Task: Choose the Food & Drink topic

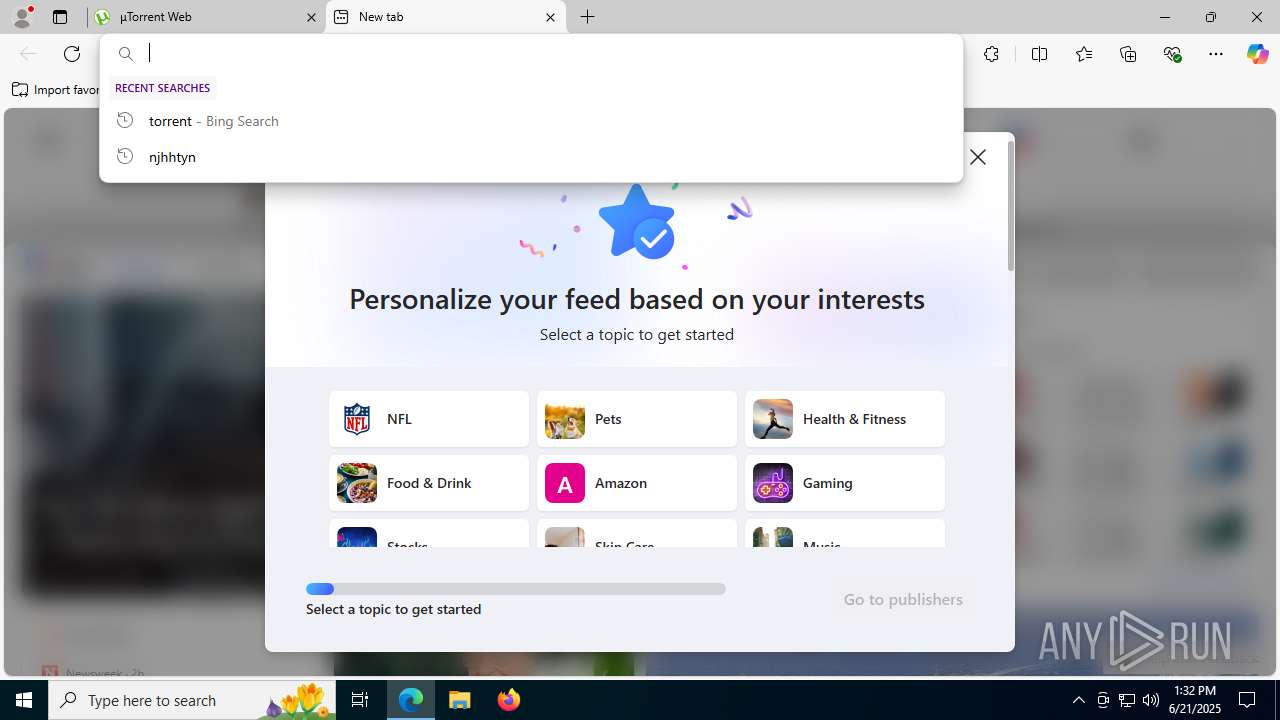Action: (x=429, y=483)
